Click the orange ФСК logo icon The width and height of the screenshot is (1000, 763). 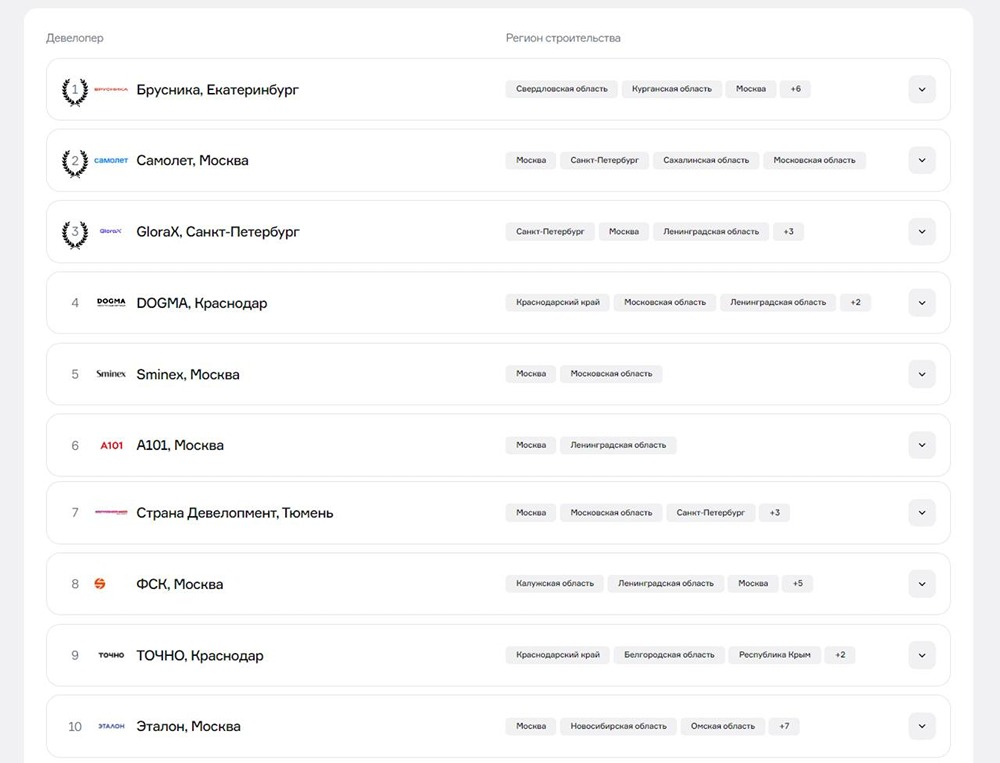(x=100, y=584)
